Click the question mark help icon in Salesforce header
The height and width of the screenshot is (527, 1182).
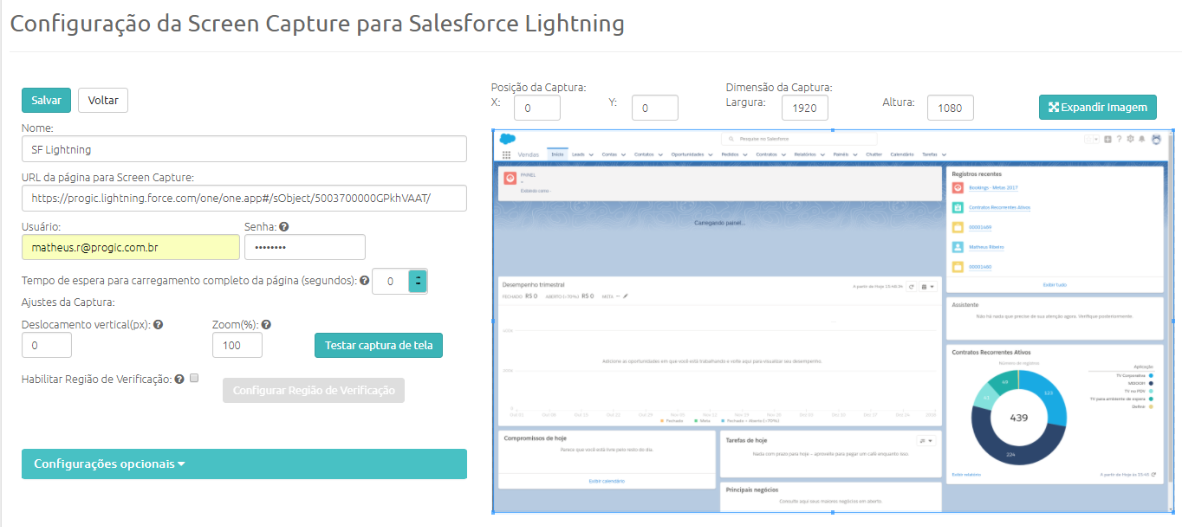(x=1119, y=139)
